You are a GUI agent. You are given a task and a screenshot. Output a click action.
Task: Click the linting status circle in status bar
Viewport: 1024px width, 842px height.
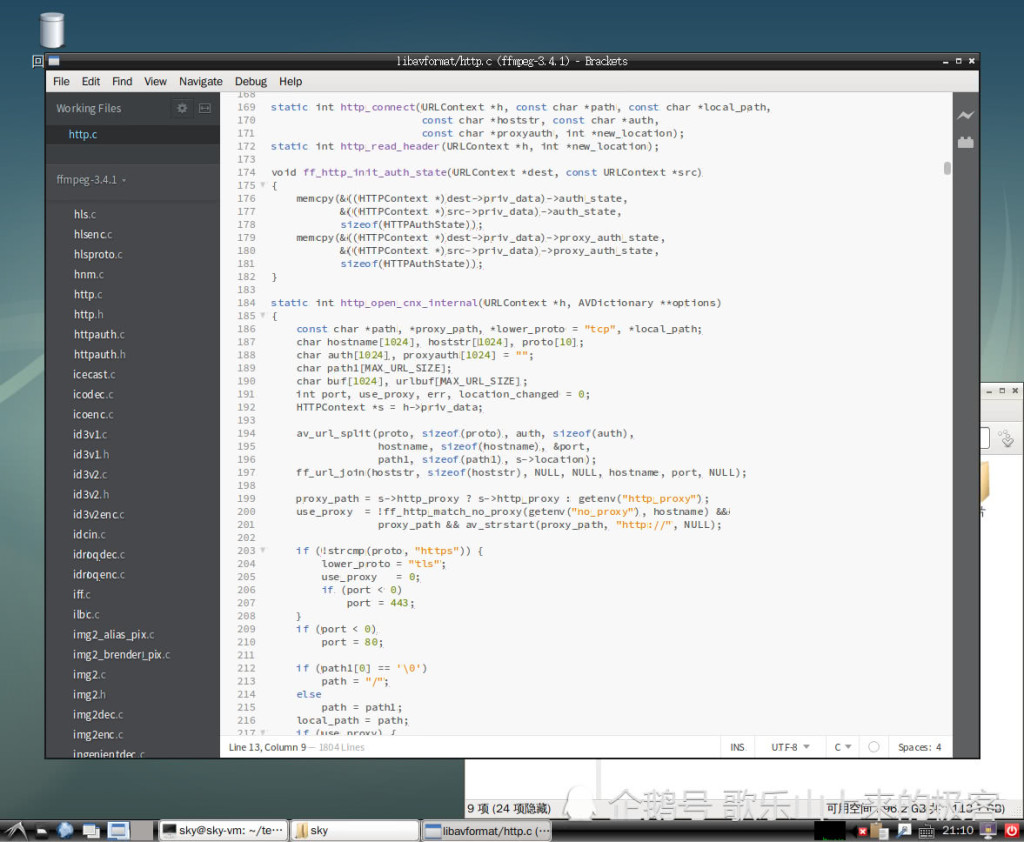(873, 747)
